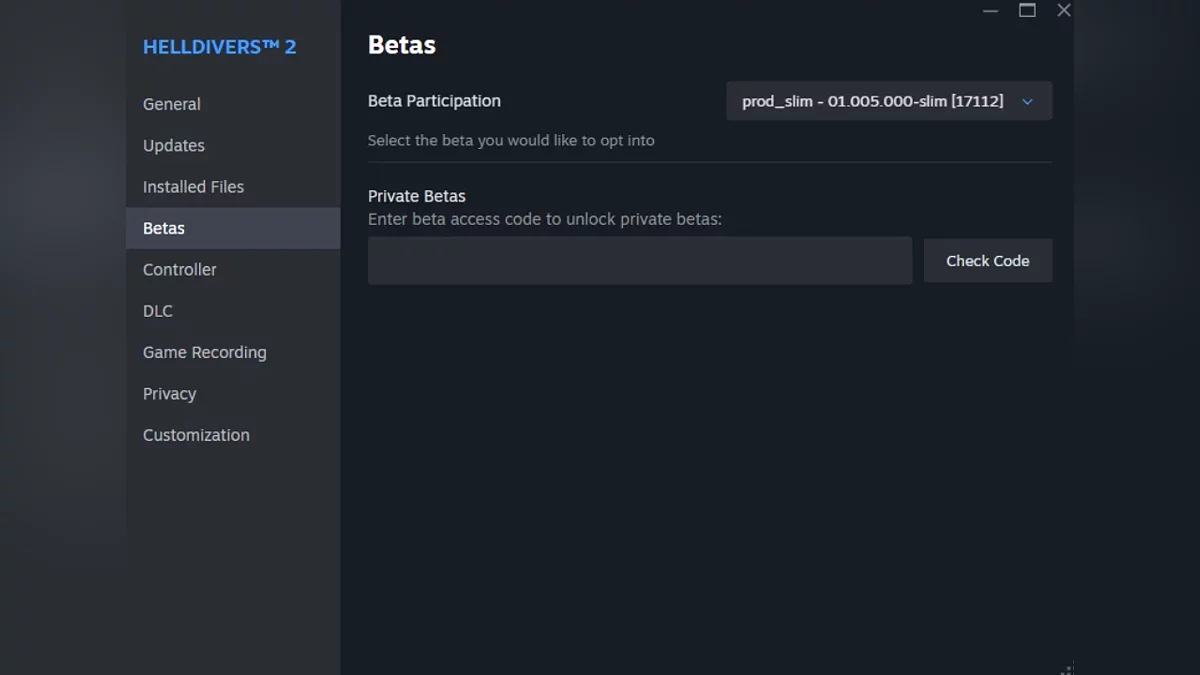Navigate to the Privacy section

pyautogui.click(x=170, y=394)
